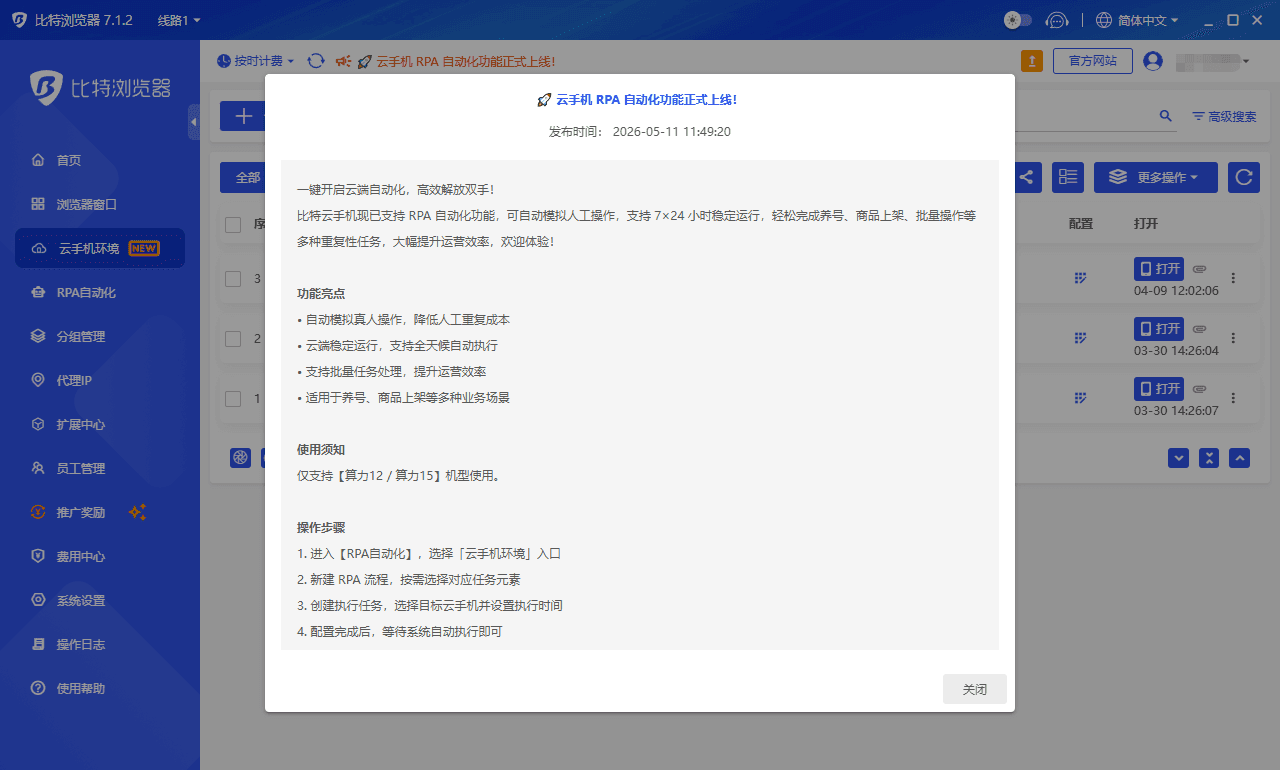The image size is (1280, 770).
Task: Toggle the dark/light theme switch
Action: click(x=1017, y=20)
